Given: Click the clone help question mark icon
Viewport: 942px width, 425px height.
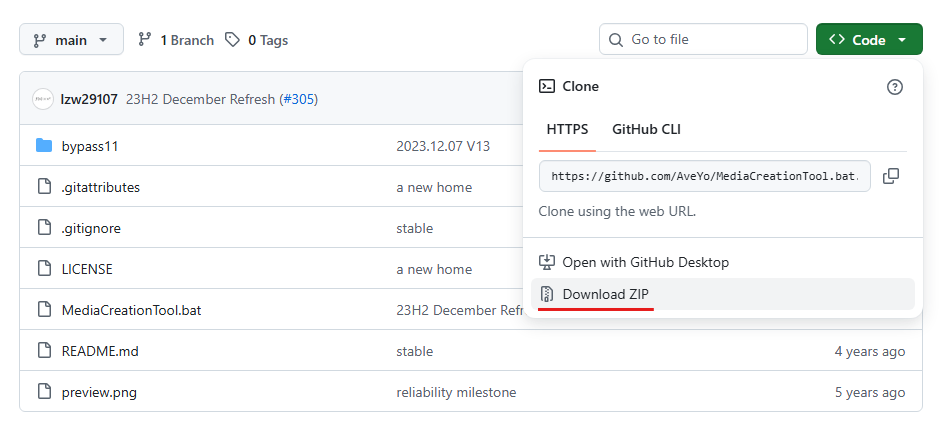Looking at the screenshot, I should [x=895, y=87].
